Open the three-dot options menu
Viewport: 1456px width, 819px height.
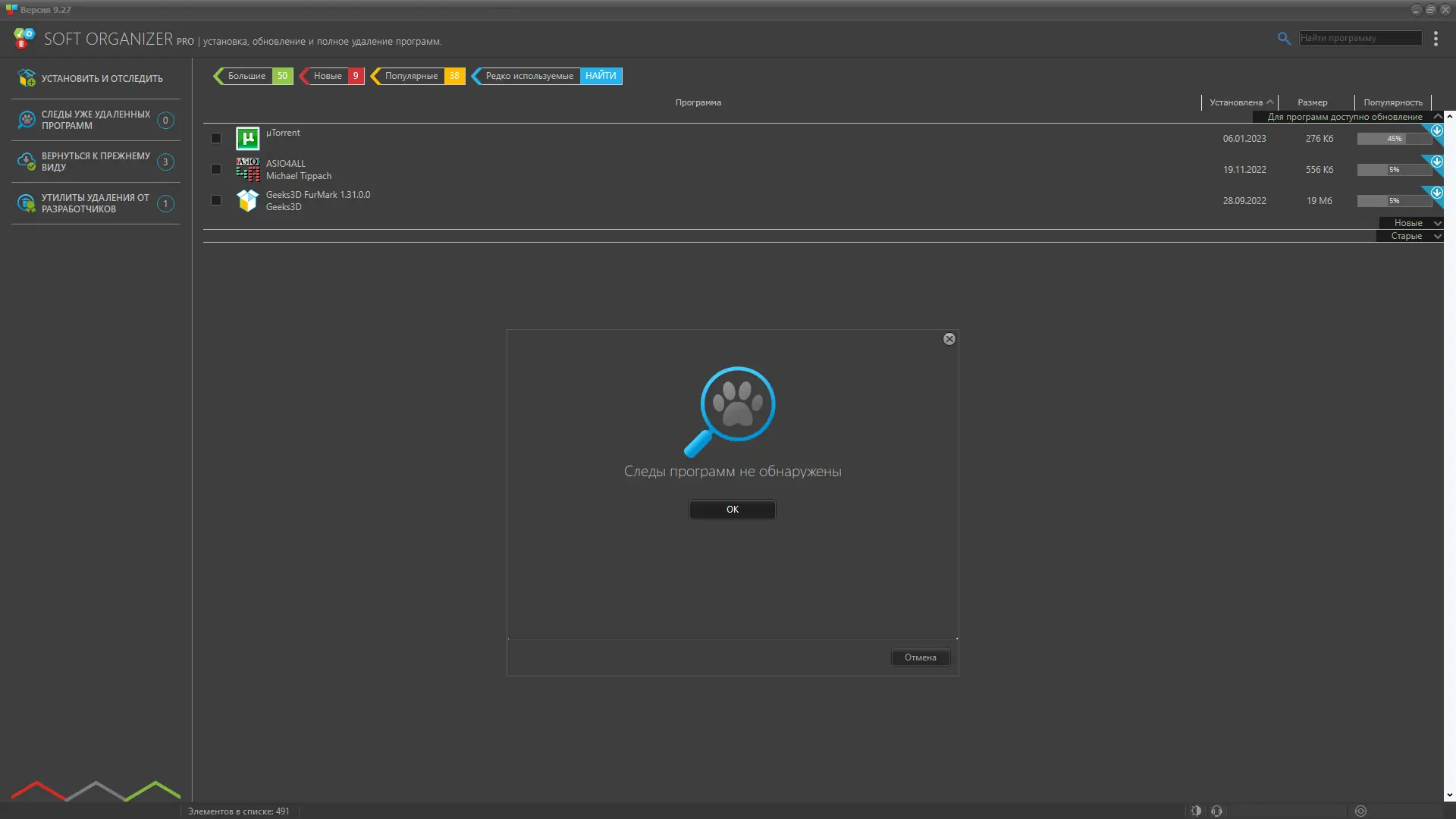(x=1436, y=39)
